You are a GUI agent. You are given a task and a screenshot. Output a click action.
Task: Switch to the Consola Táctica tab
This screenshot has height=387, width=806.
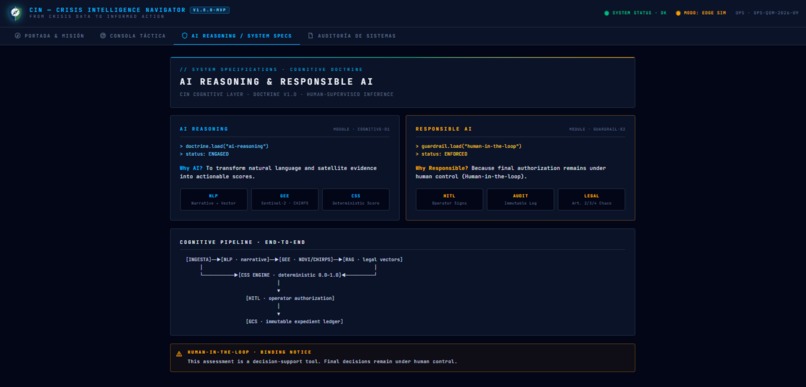pos(133,36)
